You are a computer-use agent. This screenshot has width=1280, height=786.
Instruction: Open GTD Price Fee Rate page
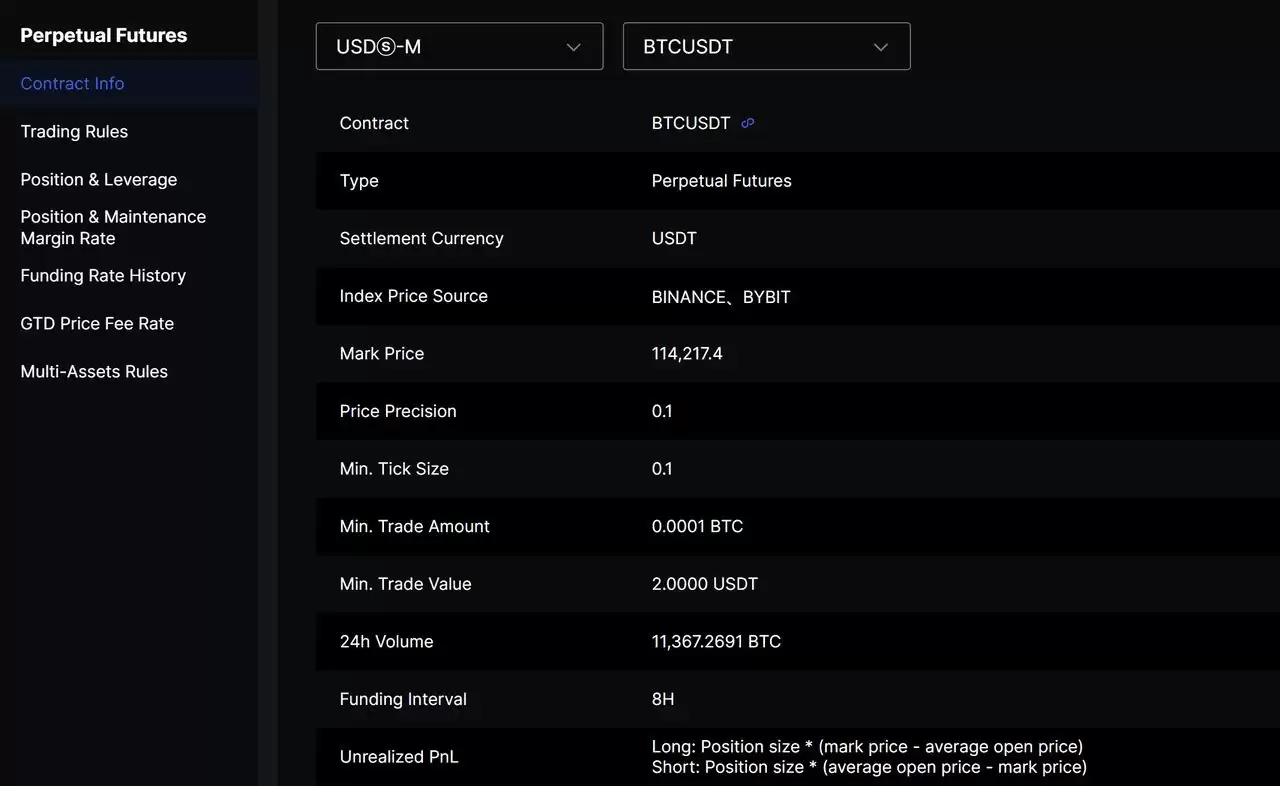tap(97, 324)
